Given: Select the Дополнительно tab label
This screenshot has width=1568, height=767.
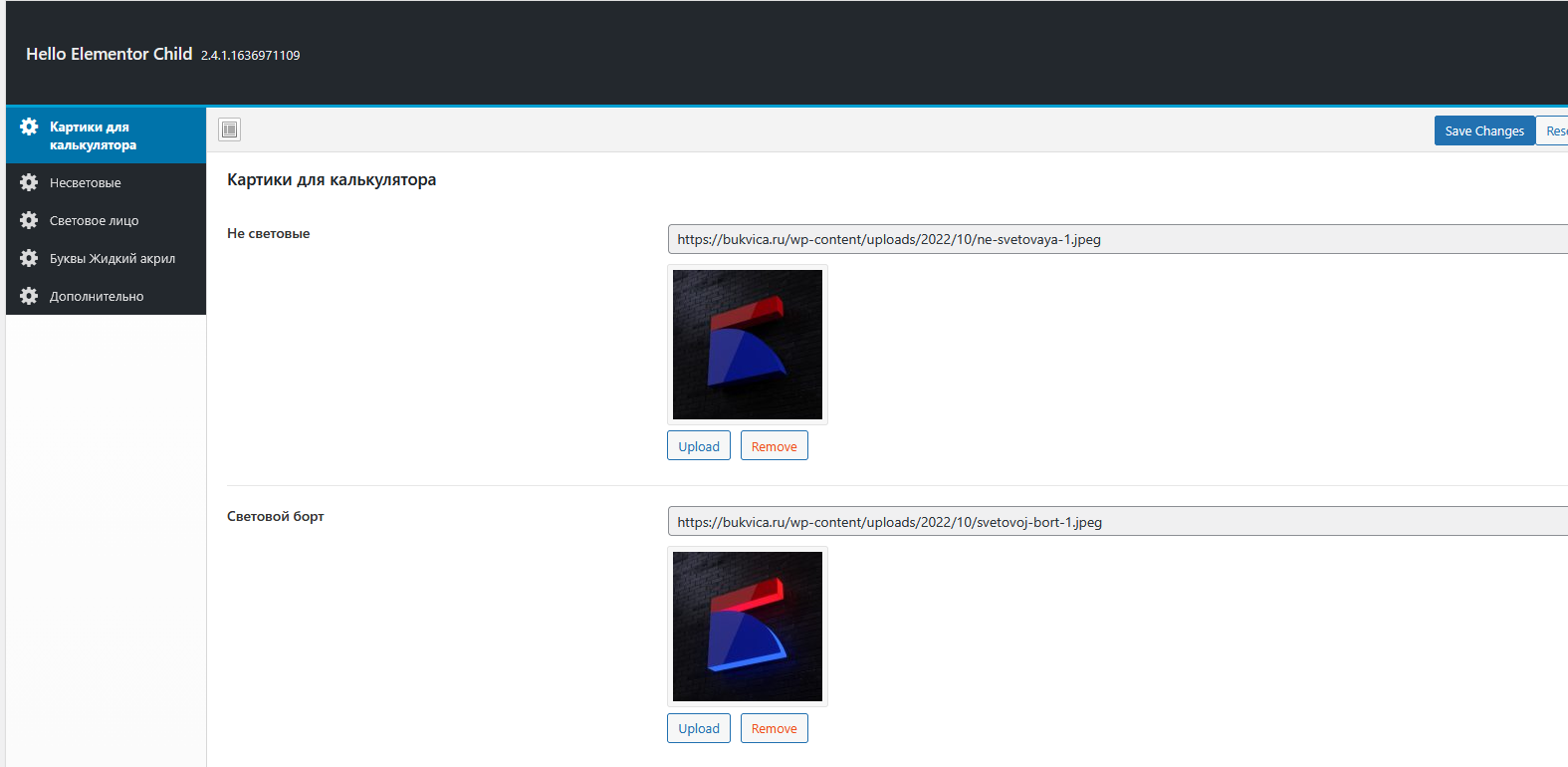Looking at the screenshot, I should click(97, 297).
